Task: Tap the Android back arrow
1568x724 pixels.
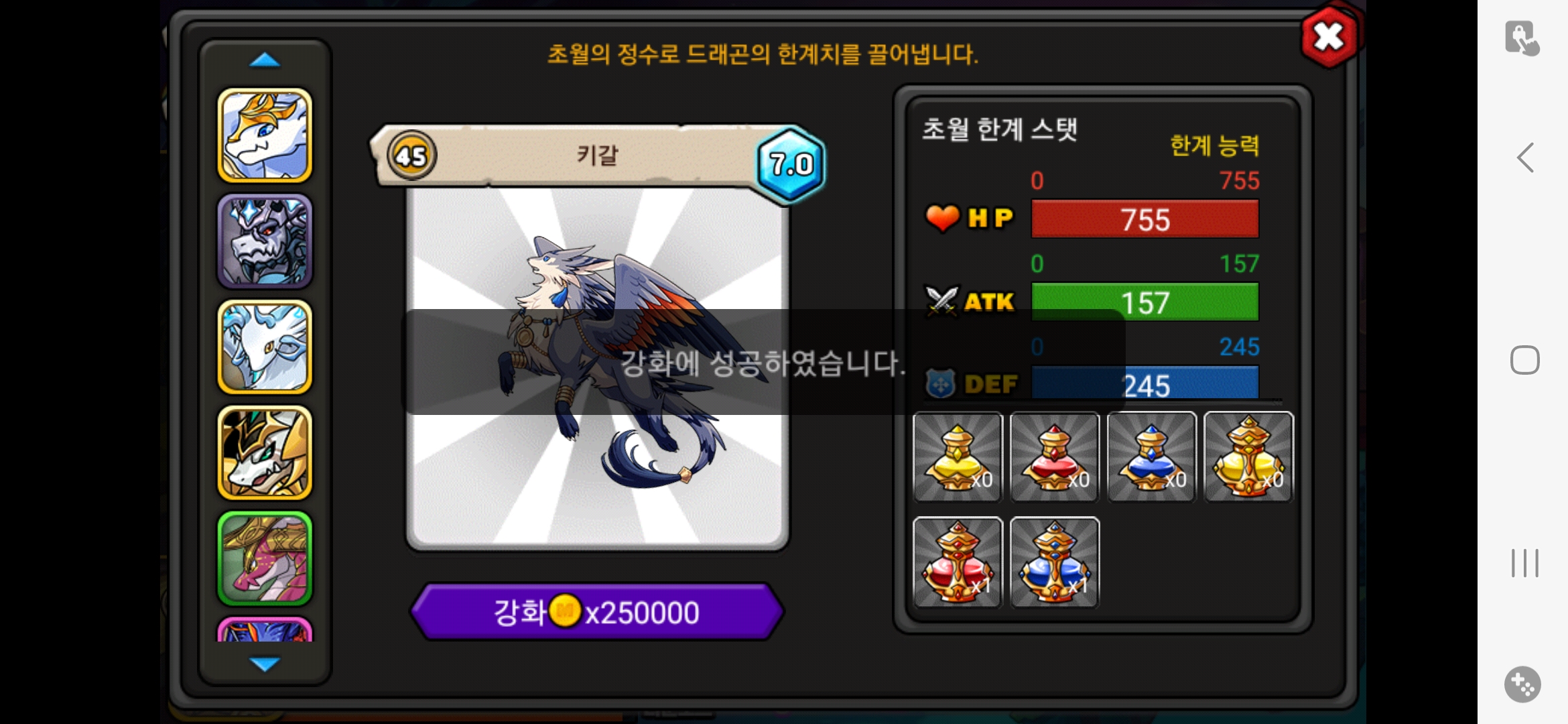Action: click(1525, 158)
